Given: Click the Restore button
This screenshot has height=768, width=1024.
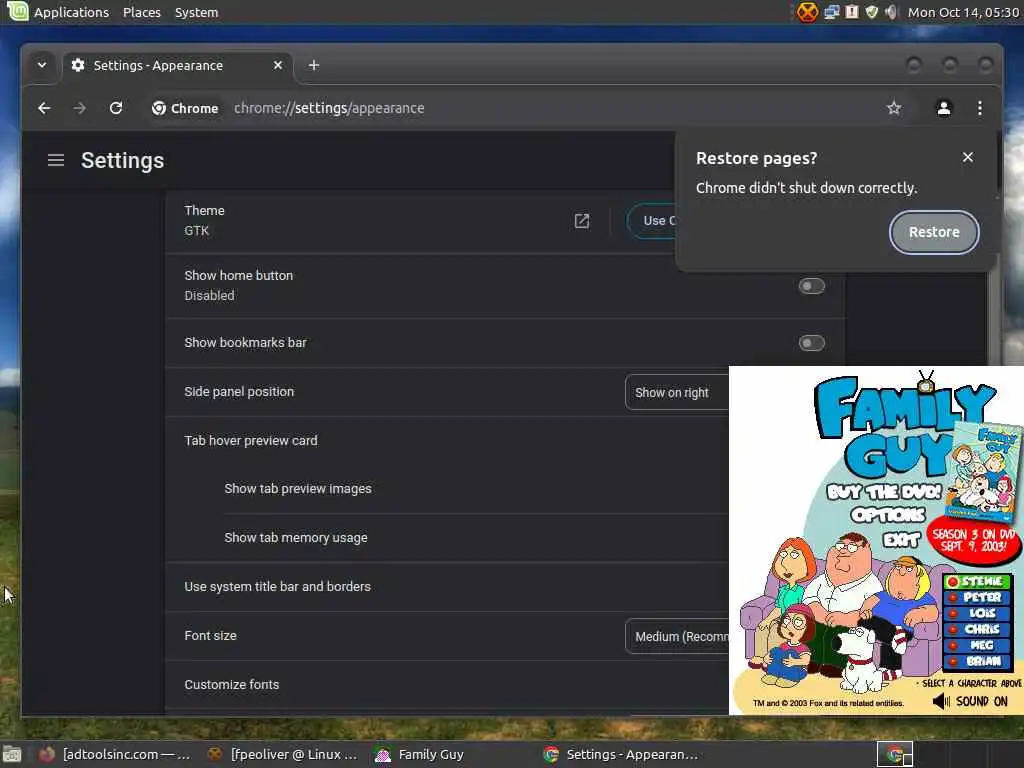Looking at the screenshot, I should 934,232.
